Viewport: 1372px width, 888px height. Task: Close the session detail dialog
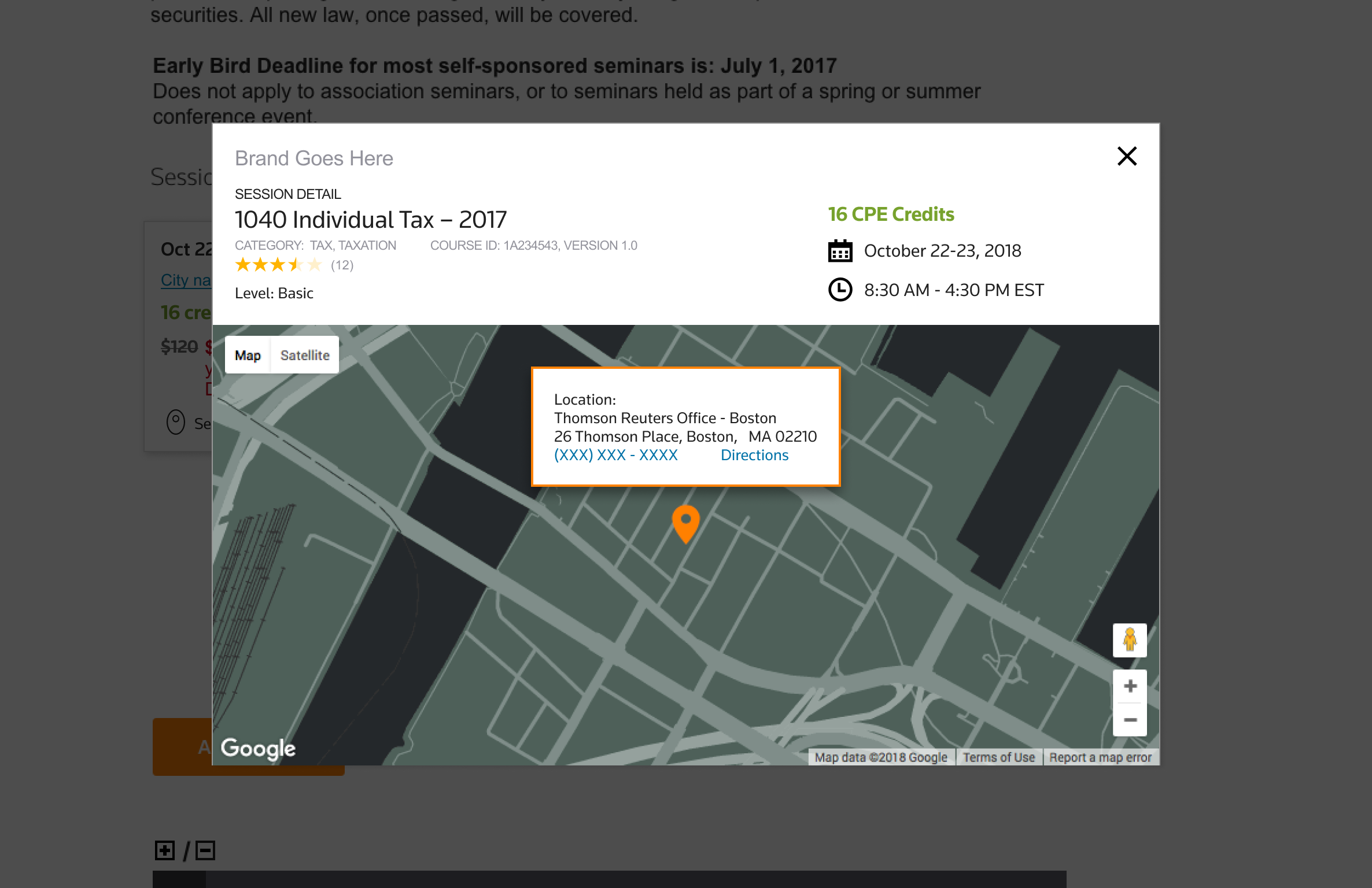tap(1127, 156)
